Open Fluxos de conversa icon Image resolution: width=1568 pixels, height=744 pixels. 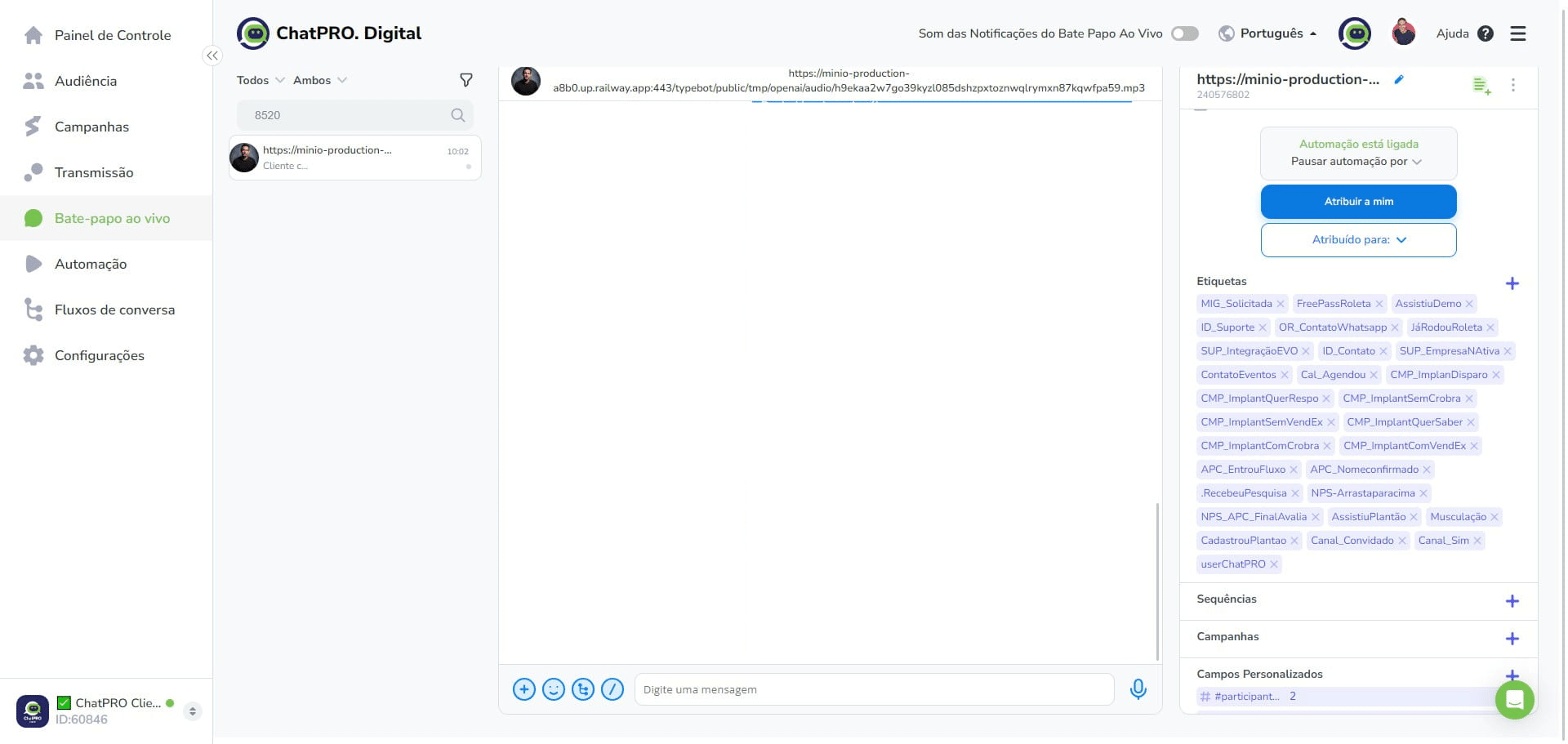click(33, 310)
